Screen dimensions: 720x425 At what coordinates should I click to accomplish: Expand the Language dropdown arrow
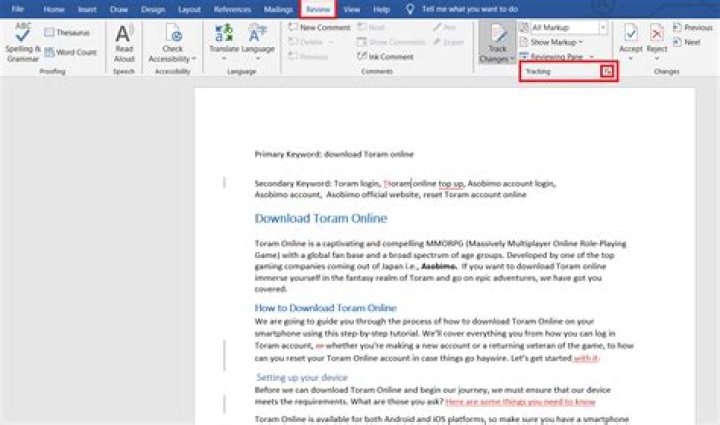258,59
